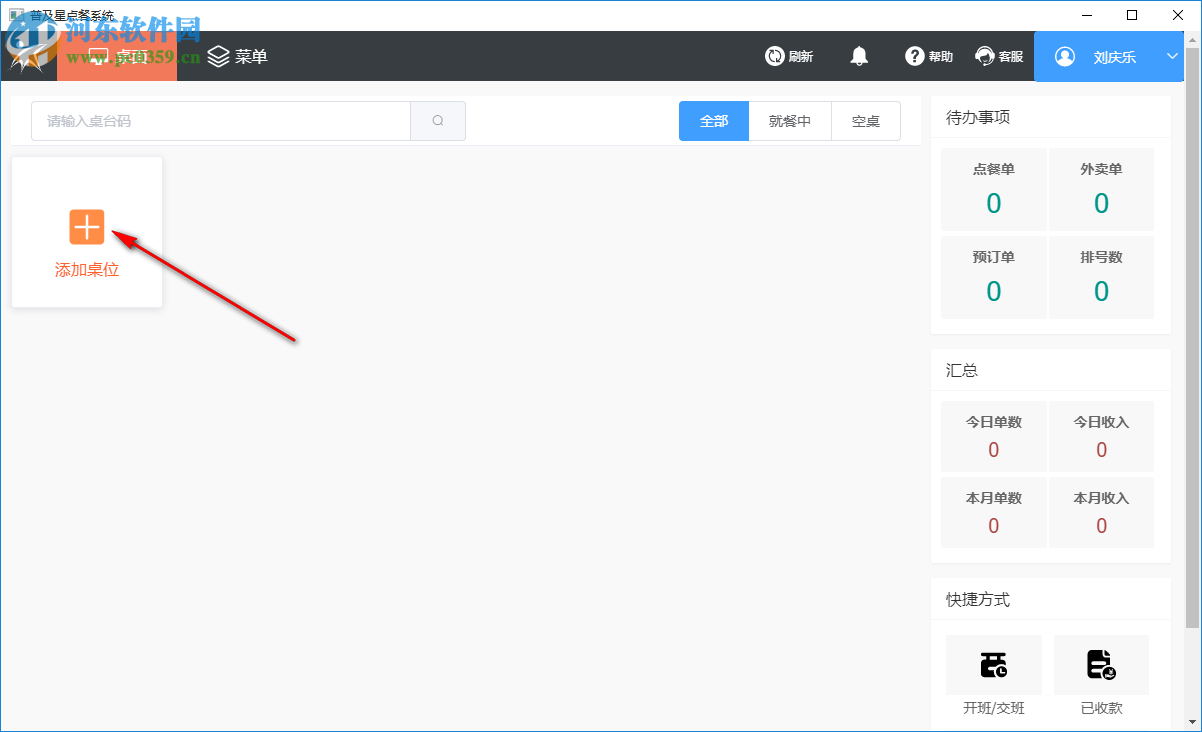Open the 点餐单 pending orders panel
The image size is (1202, 732).
pyautogui.click(x=993, y=189)
